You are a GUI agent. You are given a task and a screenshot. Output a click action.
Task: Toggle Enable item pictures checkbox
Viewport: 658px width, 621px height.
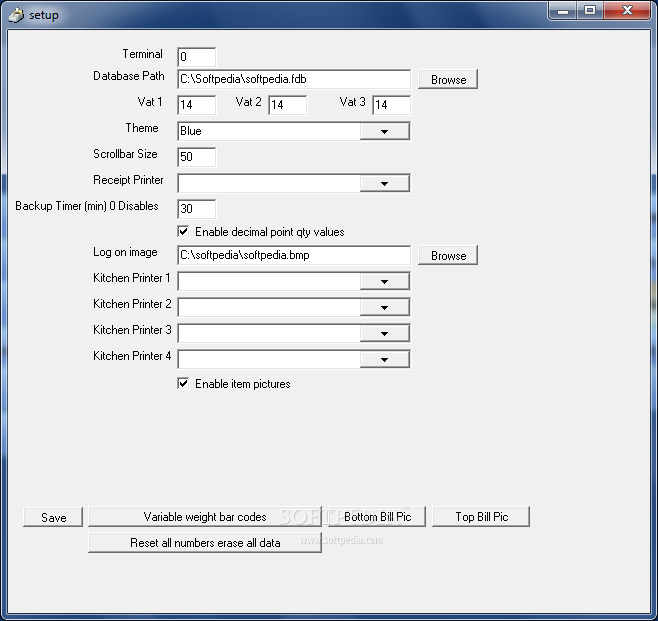(183, 383)
